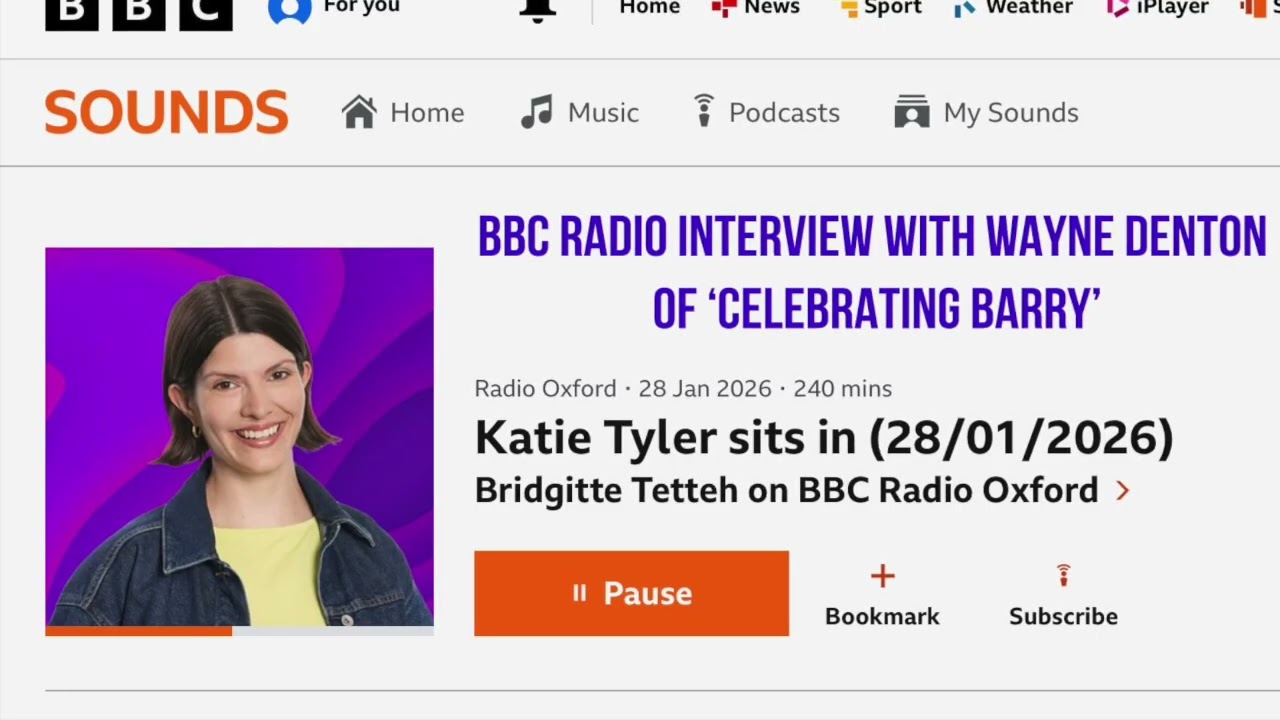Open the My Sounds tab
The width and height of the screenshot is (1280, 720).
point(1011,113)
